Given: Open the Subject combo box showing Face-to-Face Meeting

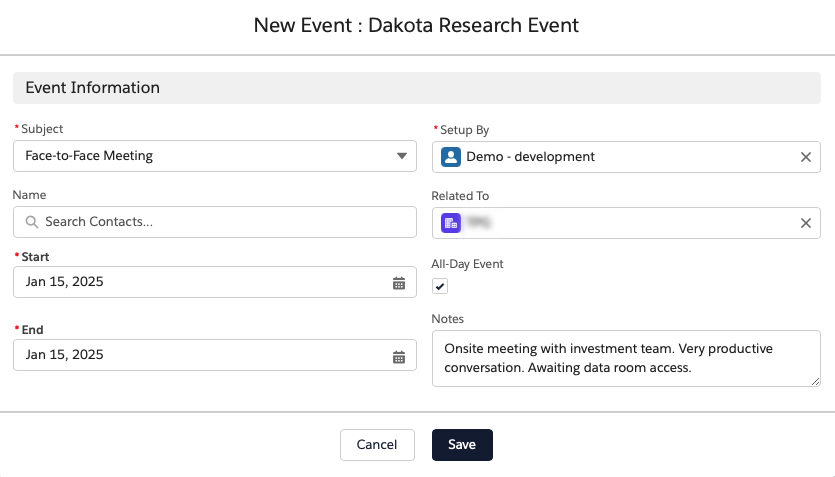Looking at the screenshot, I should (x=200, y=156).
